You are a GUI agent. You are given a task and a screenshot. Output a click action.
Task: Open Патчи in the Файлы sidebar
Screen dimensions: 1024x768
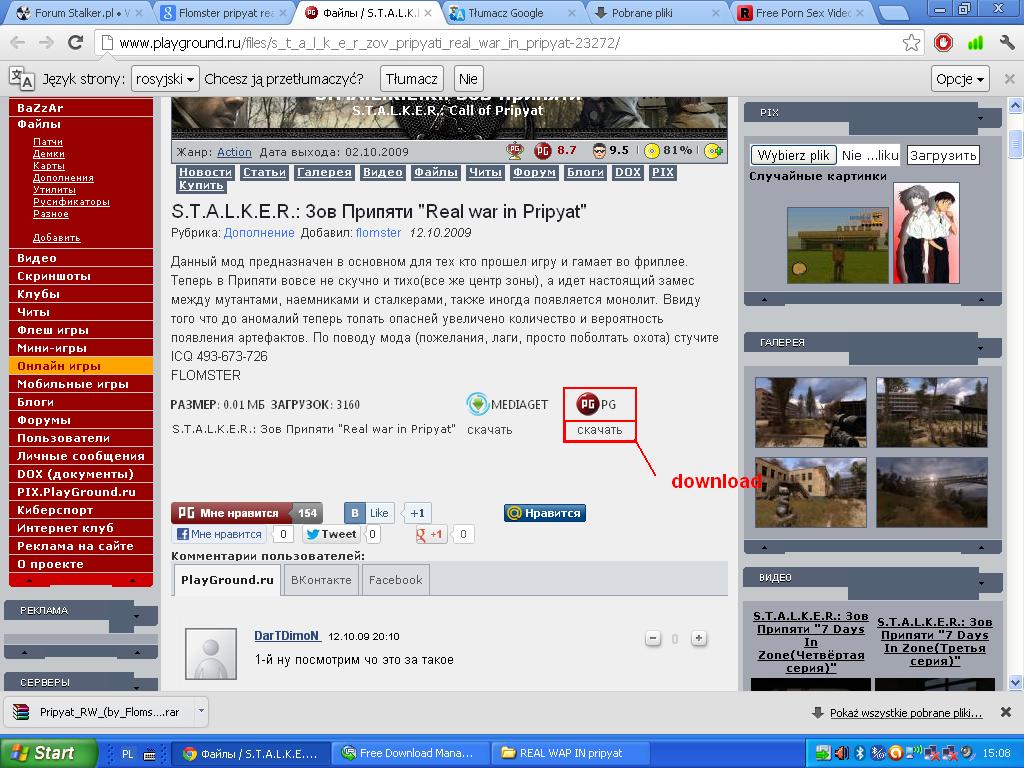point(48,142)
